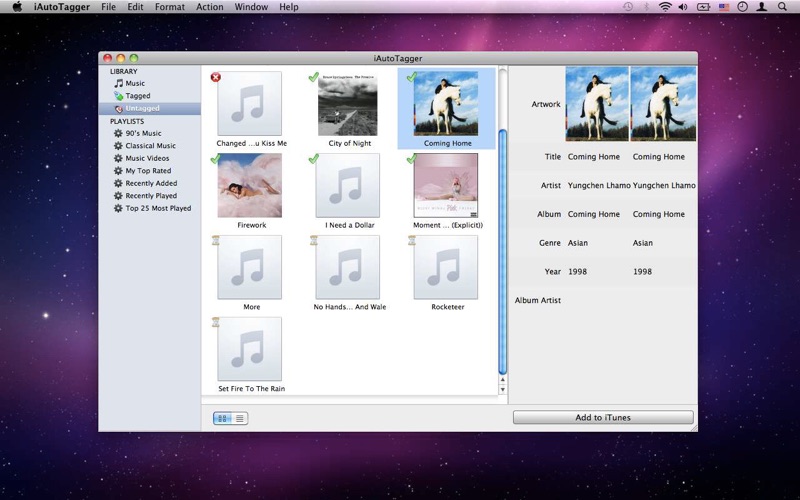This screenshot has width=800, height=500.
Task: Open the Classical Music playlist
Action: pos(150,146)
